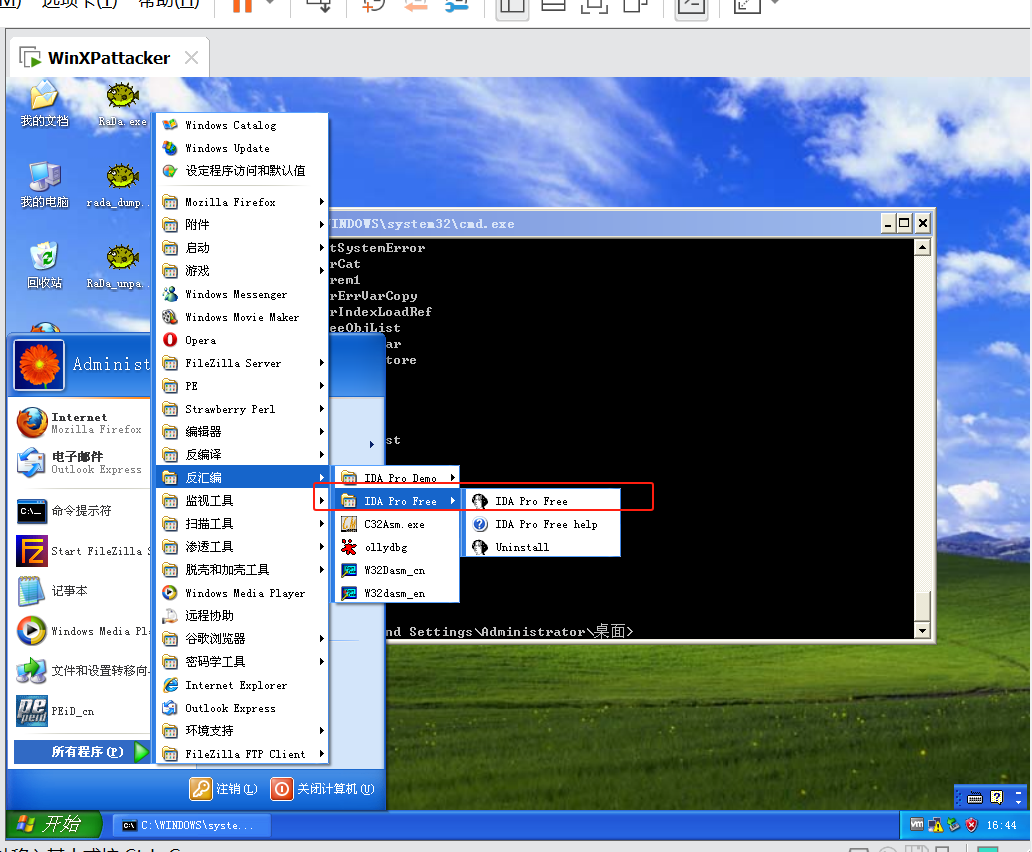
Task: Open IDA Pro Free help
Action: tap(543, 524)
